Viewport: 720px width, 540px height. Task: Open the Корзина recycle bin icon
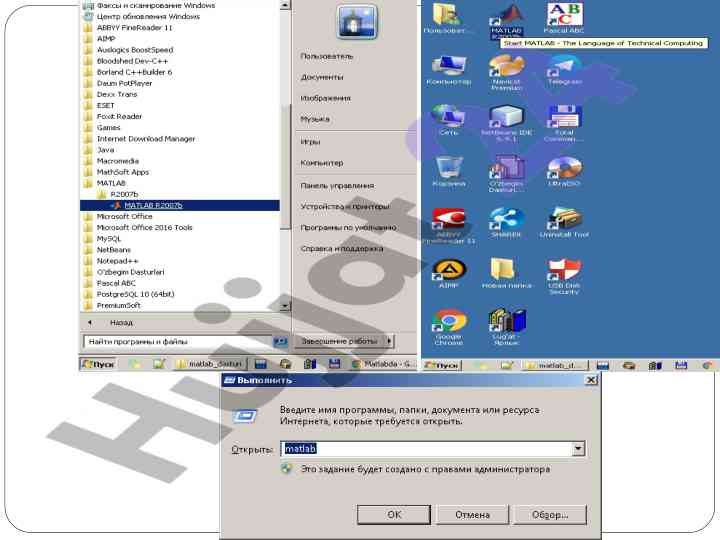point(449,170)
